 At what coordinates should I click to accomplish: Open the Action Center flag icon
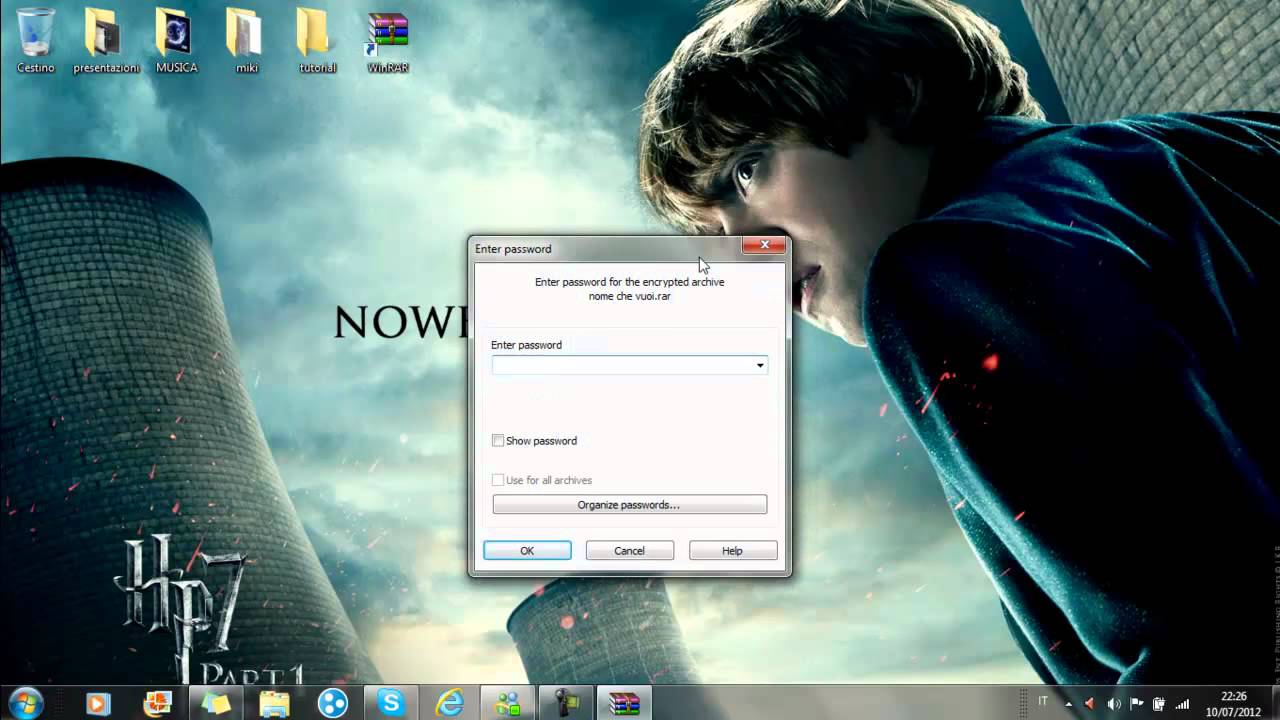pyautogui.click(x=1137, y=703)
